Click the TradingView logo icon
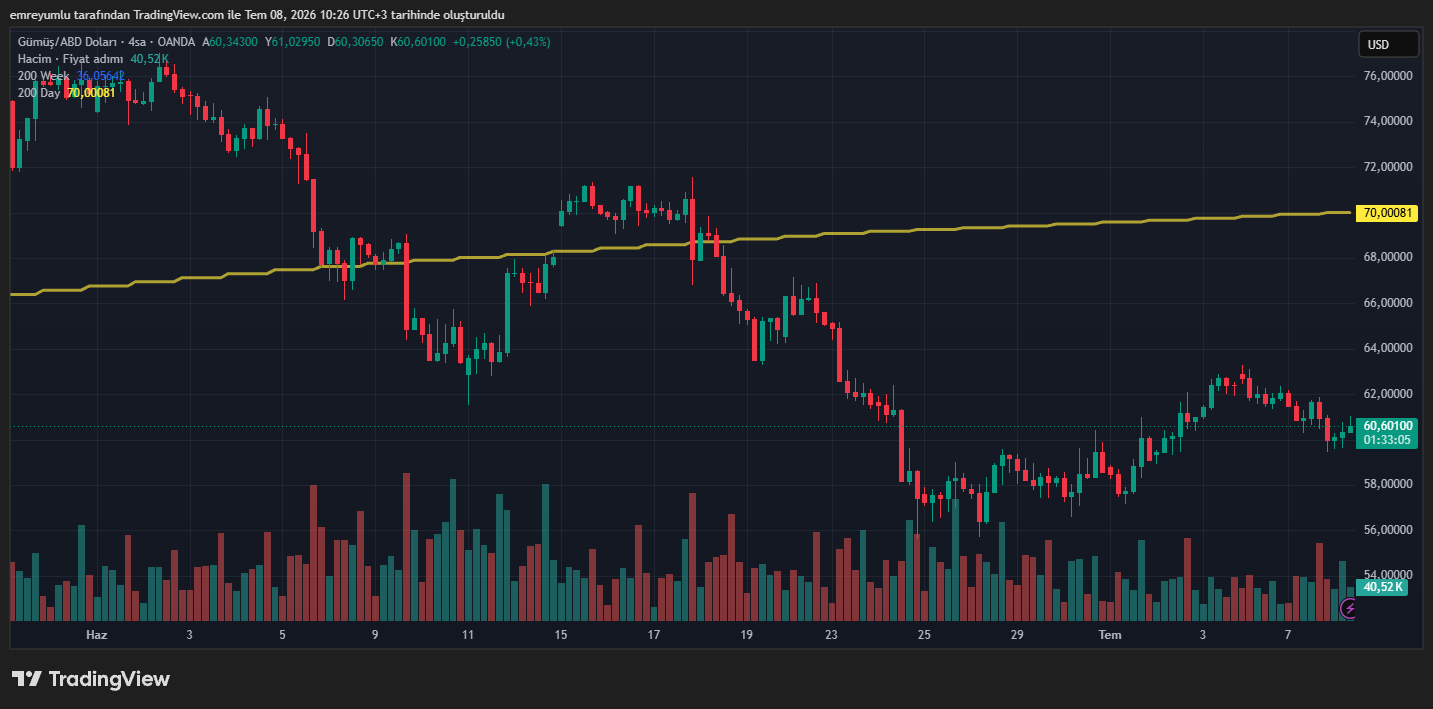The image size is (1433, 709). pyautogui.click(x=26, y=679)
